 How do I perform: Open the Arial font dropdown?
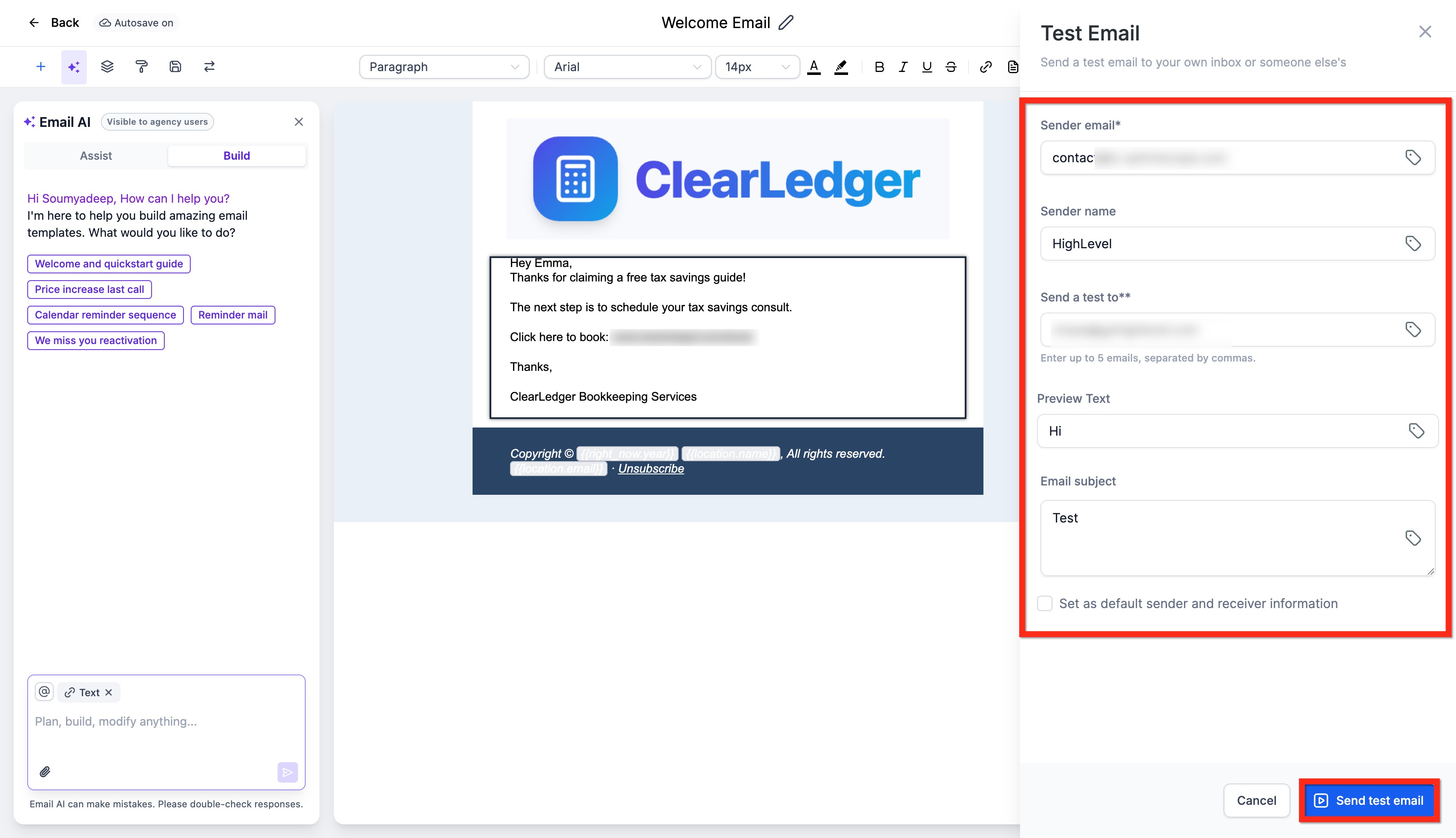tap(627, 67)
